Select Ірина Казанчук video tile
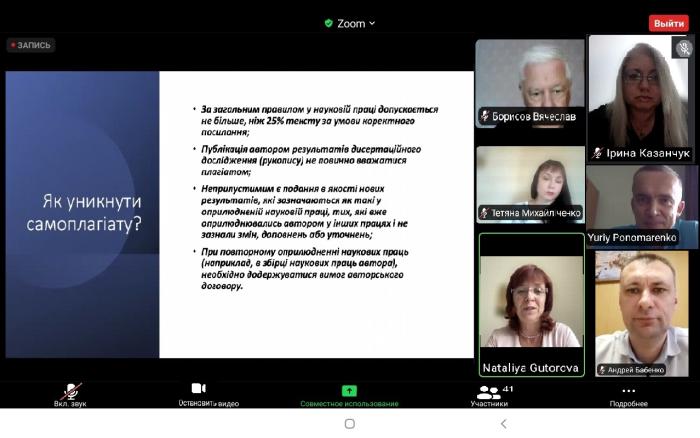Image resolution: width=700 pixels, height=438 pixels. (637, 97)
